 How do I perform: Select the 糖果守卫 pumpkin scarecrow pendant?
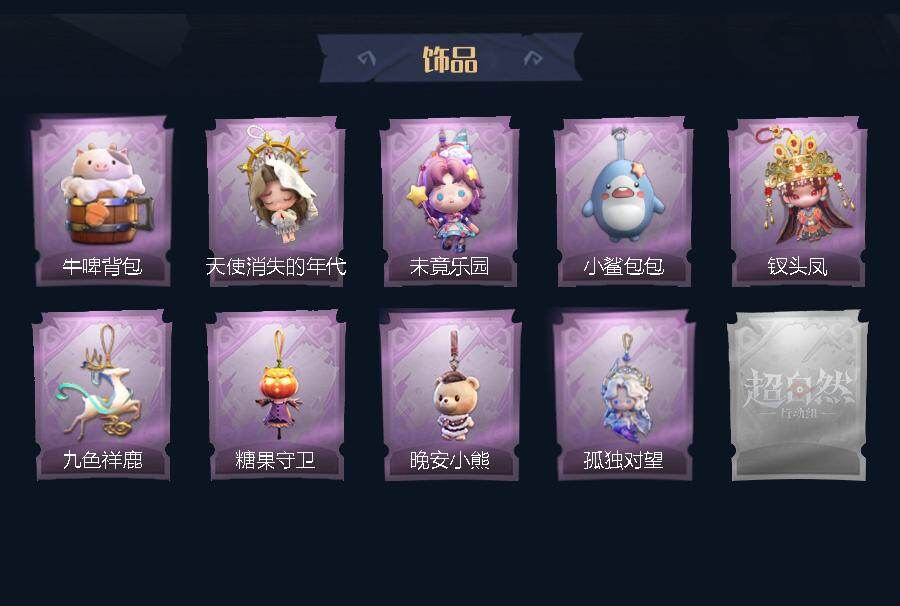pyautogui.click(x=276, y=395)
